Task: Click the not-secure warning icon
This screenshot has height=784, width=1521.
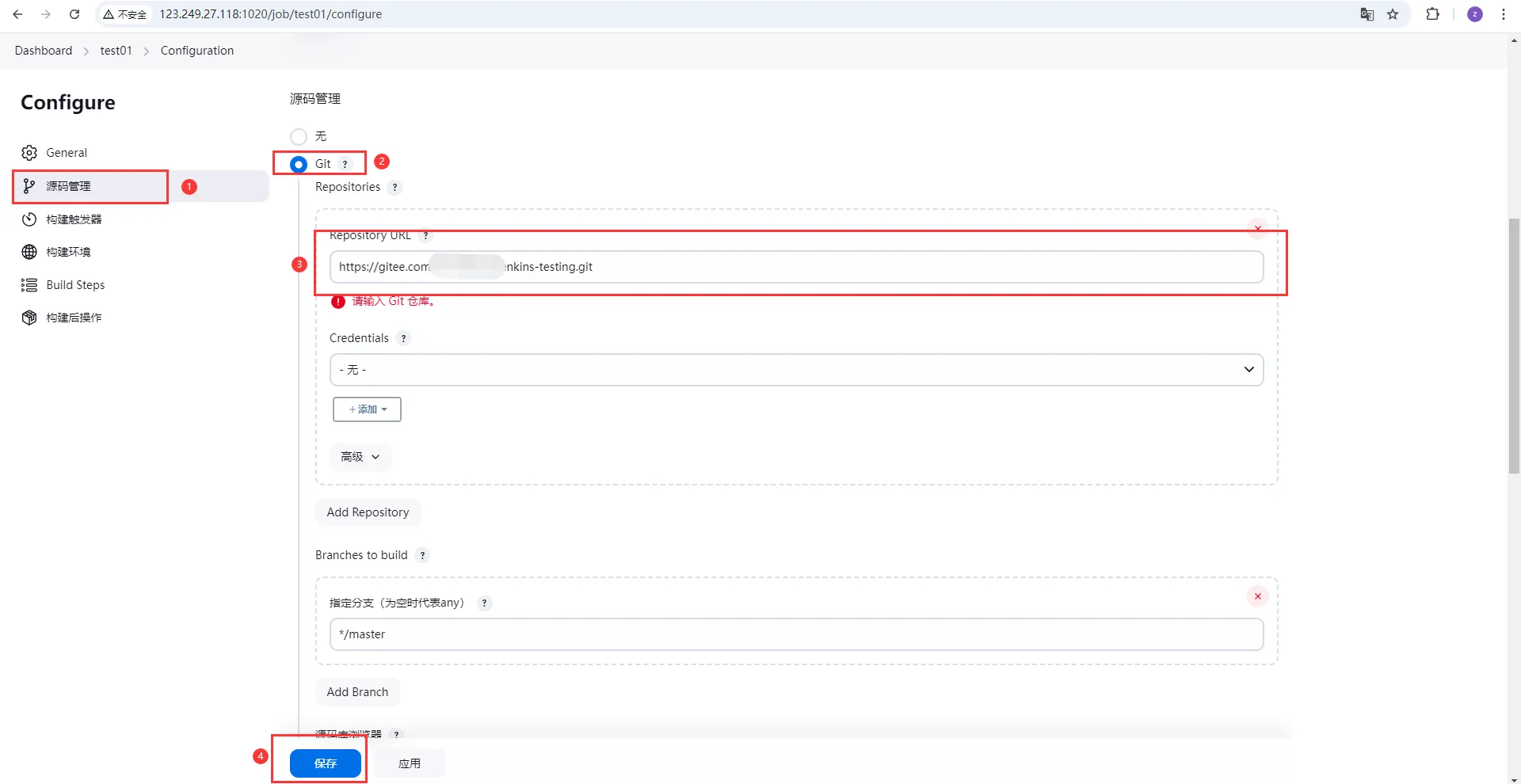Action: pyautogui.click(x=109, y=14)
